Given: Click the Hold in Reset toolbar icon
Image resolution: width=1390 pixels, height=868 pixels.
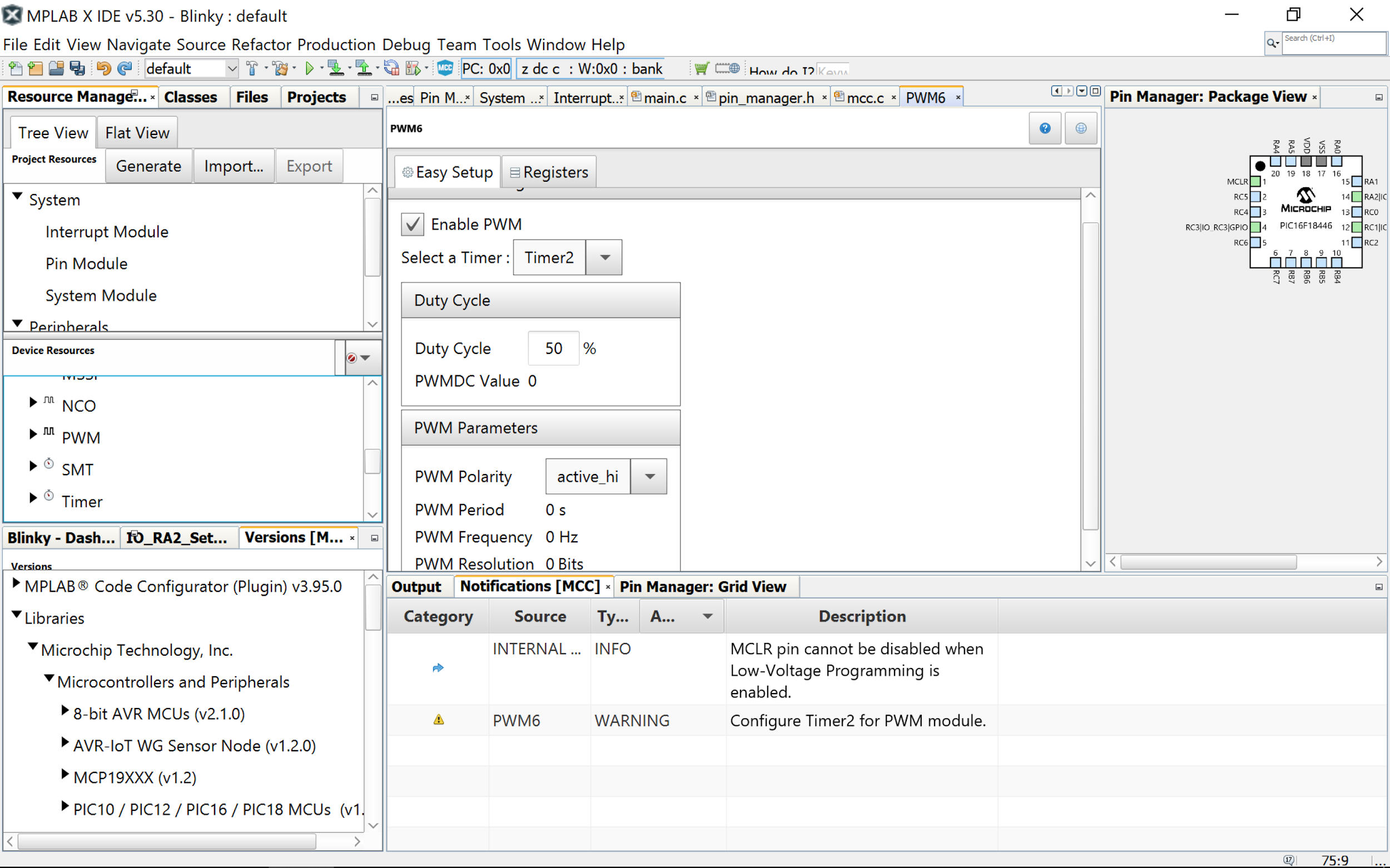Looking at the screenshot, I should (x=392, y=69).
